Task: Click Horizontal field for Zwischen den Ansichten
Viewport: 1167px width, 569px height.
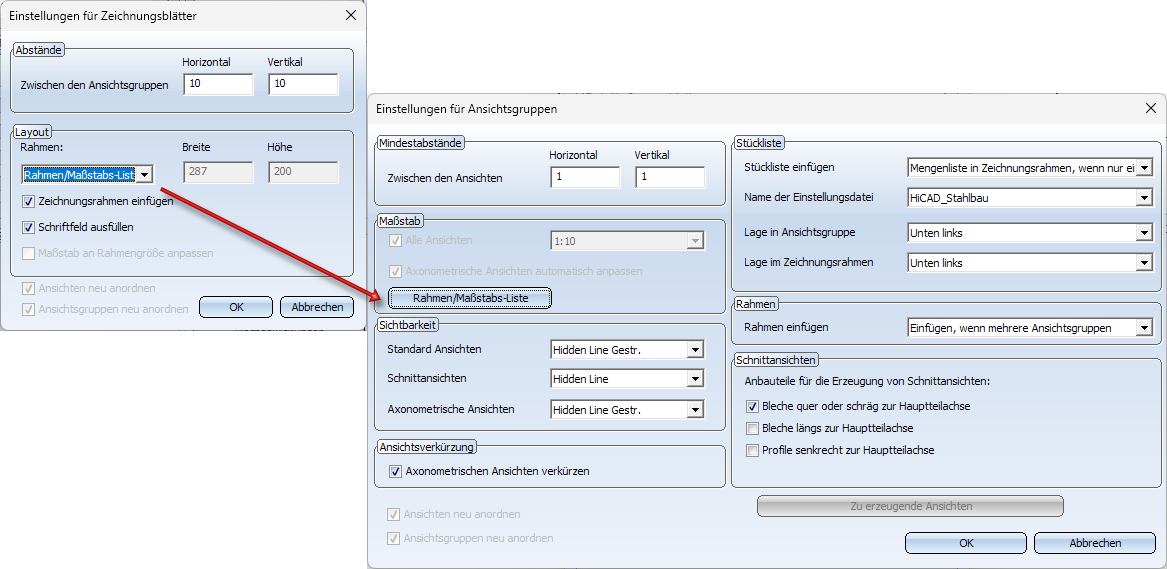Action: [x=585, y=178]
